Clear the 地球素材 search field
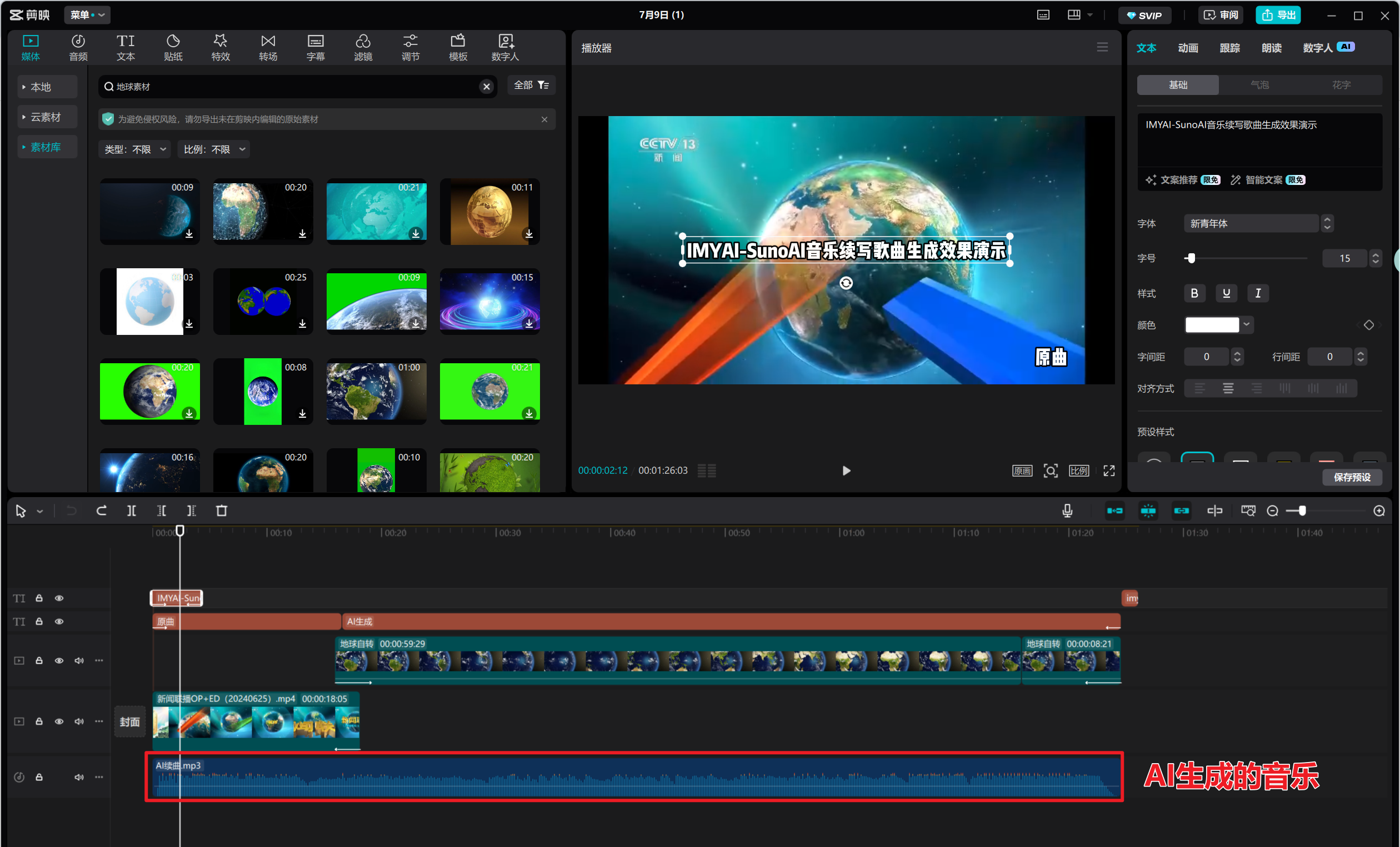This screenshot has height=847, width=1400. [x=486, y=86]
